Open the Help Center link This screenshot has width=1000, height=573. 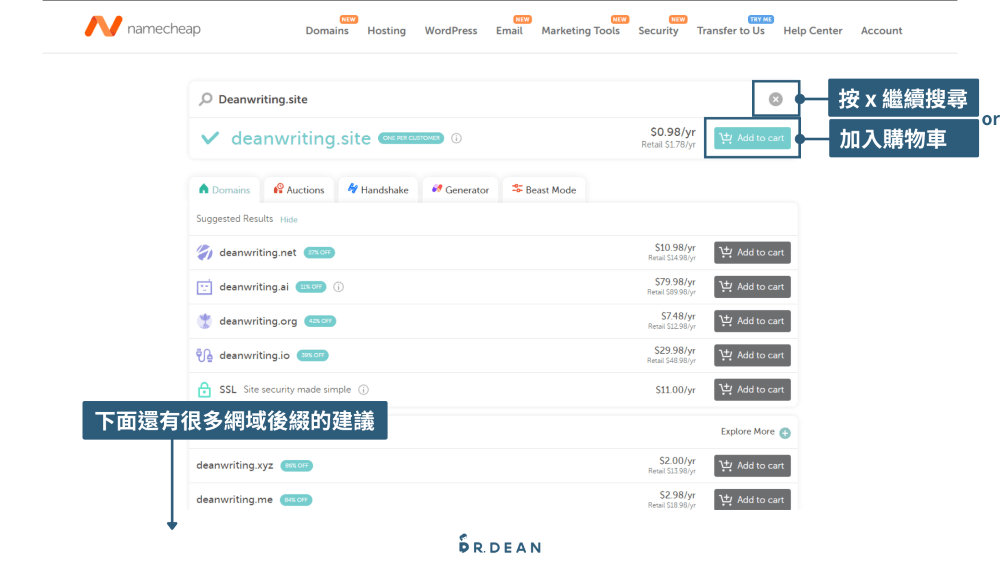[812, 31]
